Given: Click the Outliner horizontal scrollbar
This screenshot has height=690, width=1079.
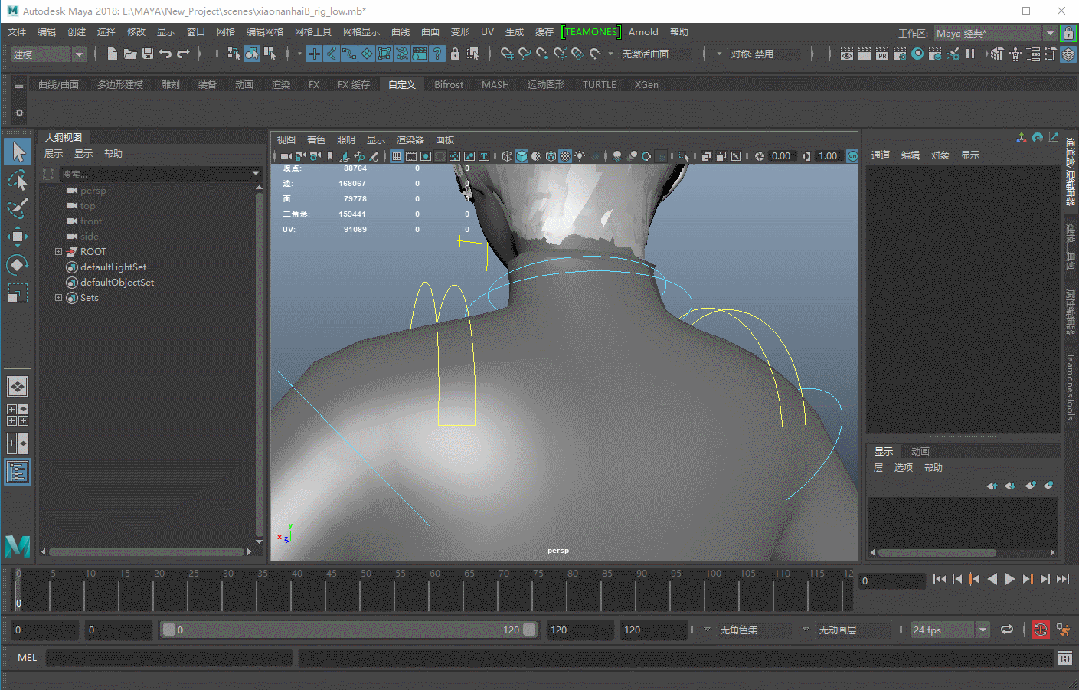Looking at the screenshot, I should tap(147, 552).
